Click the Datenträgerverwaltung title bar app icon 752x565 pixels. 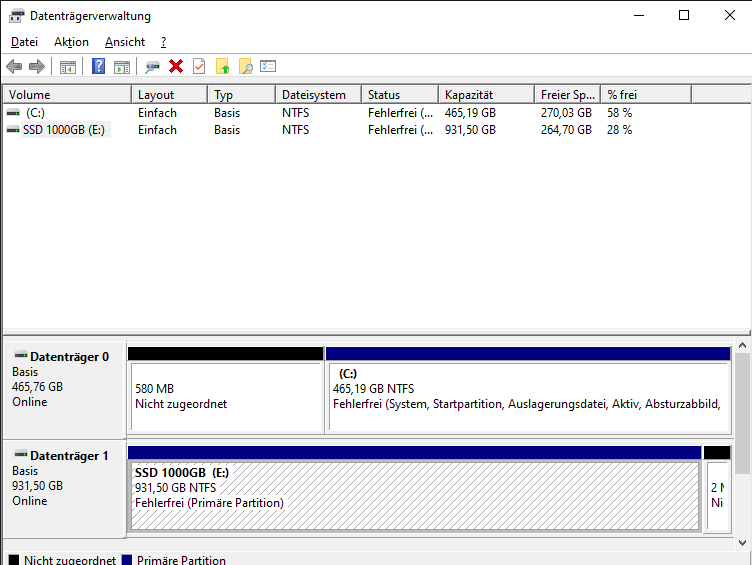16,16
